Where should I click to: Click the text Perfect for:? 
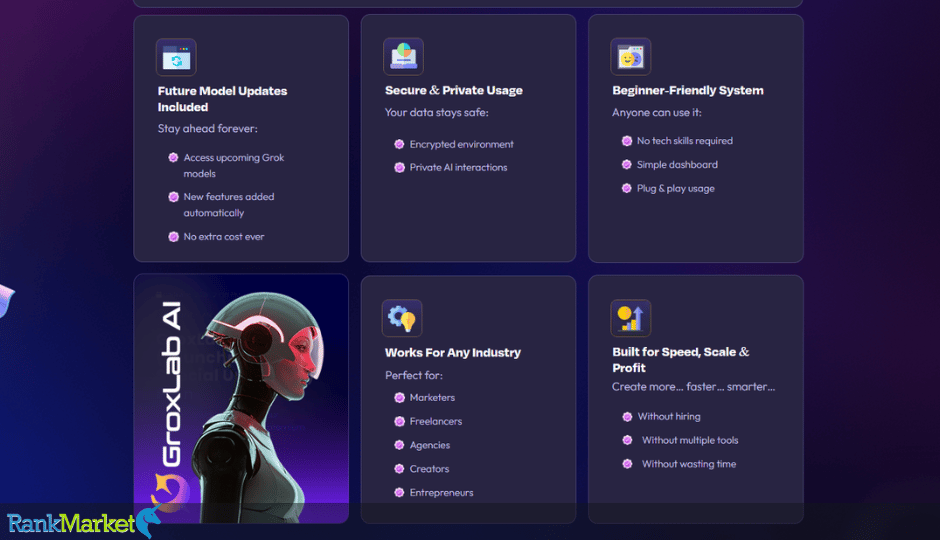[414, 375]
